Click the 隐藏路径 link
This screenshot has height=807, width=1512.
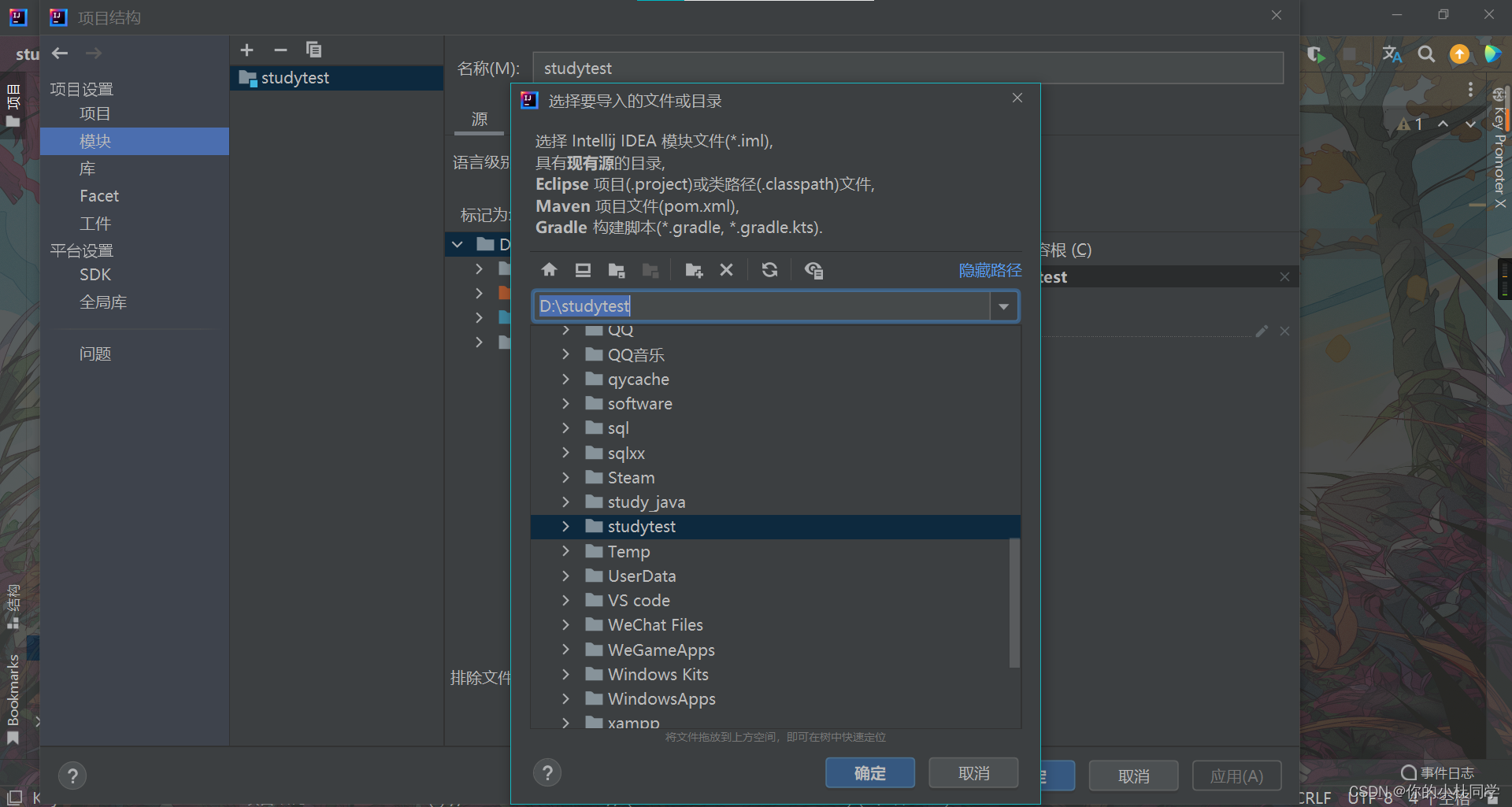click(989, 269)
